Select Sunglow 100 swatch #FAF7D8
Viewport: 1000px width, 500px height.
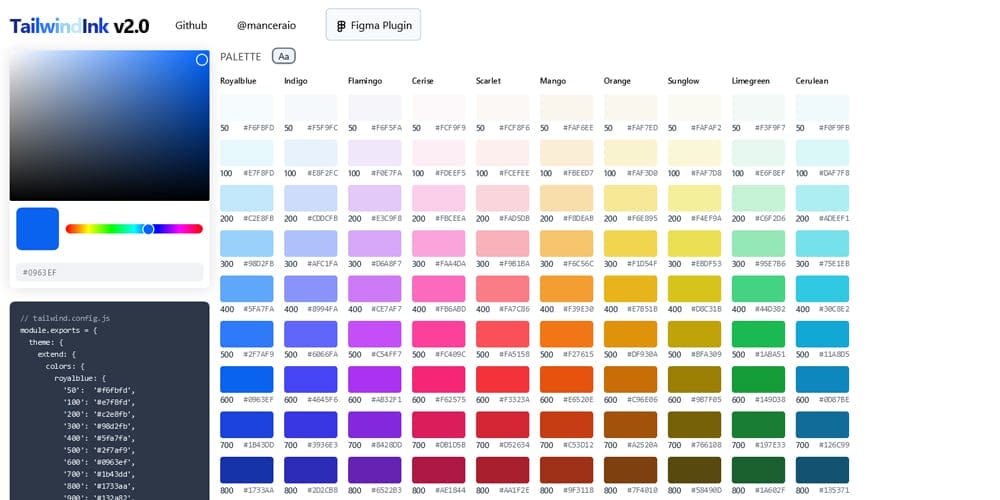coord(695,153)
